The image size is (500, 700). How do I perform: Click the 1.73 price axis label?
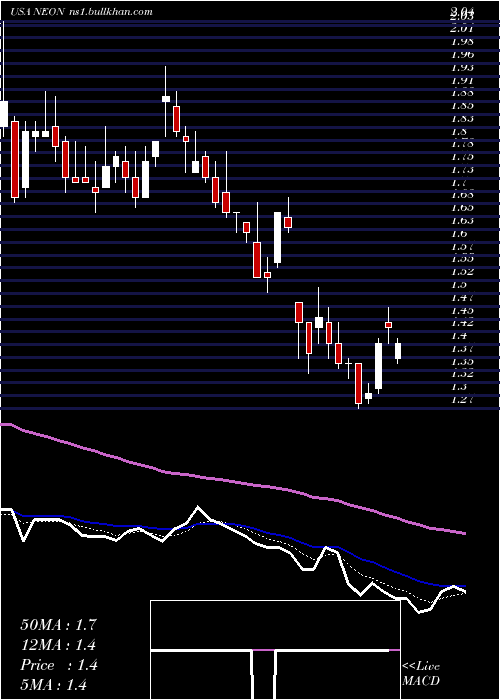pyautogui.click(x=462, y=170)
